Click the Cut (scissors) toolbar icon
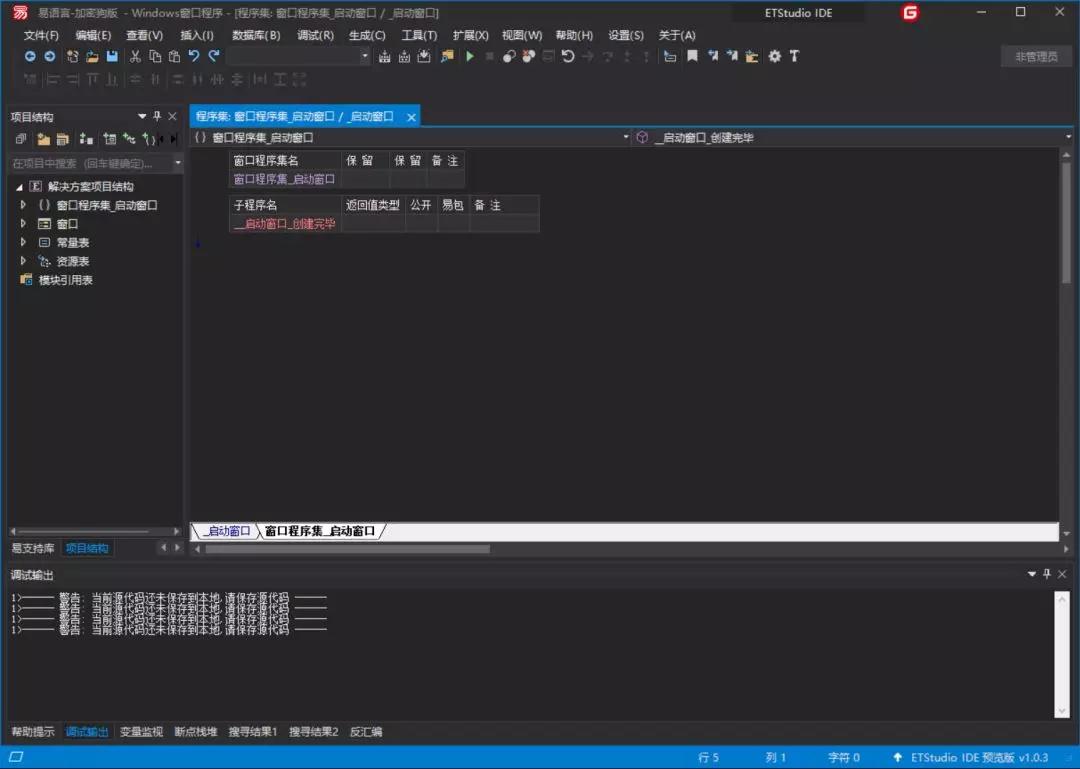 click(x=133, y=56)
